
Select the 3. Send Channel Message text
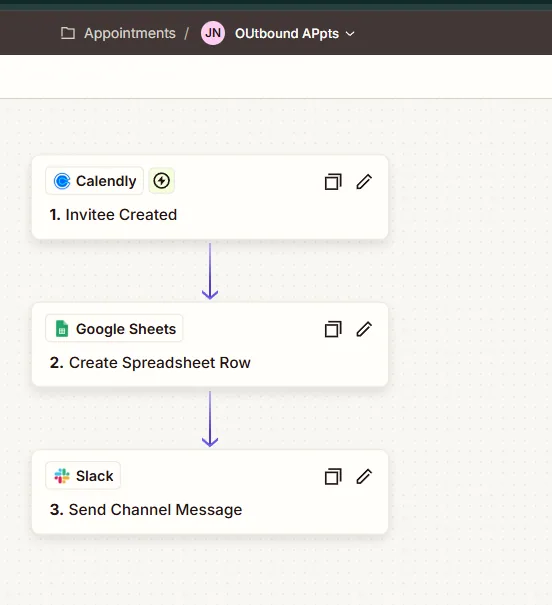click(146, 510)
